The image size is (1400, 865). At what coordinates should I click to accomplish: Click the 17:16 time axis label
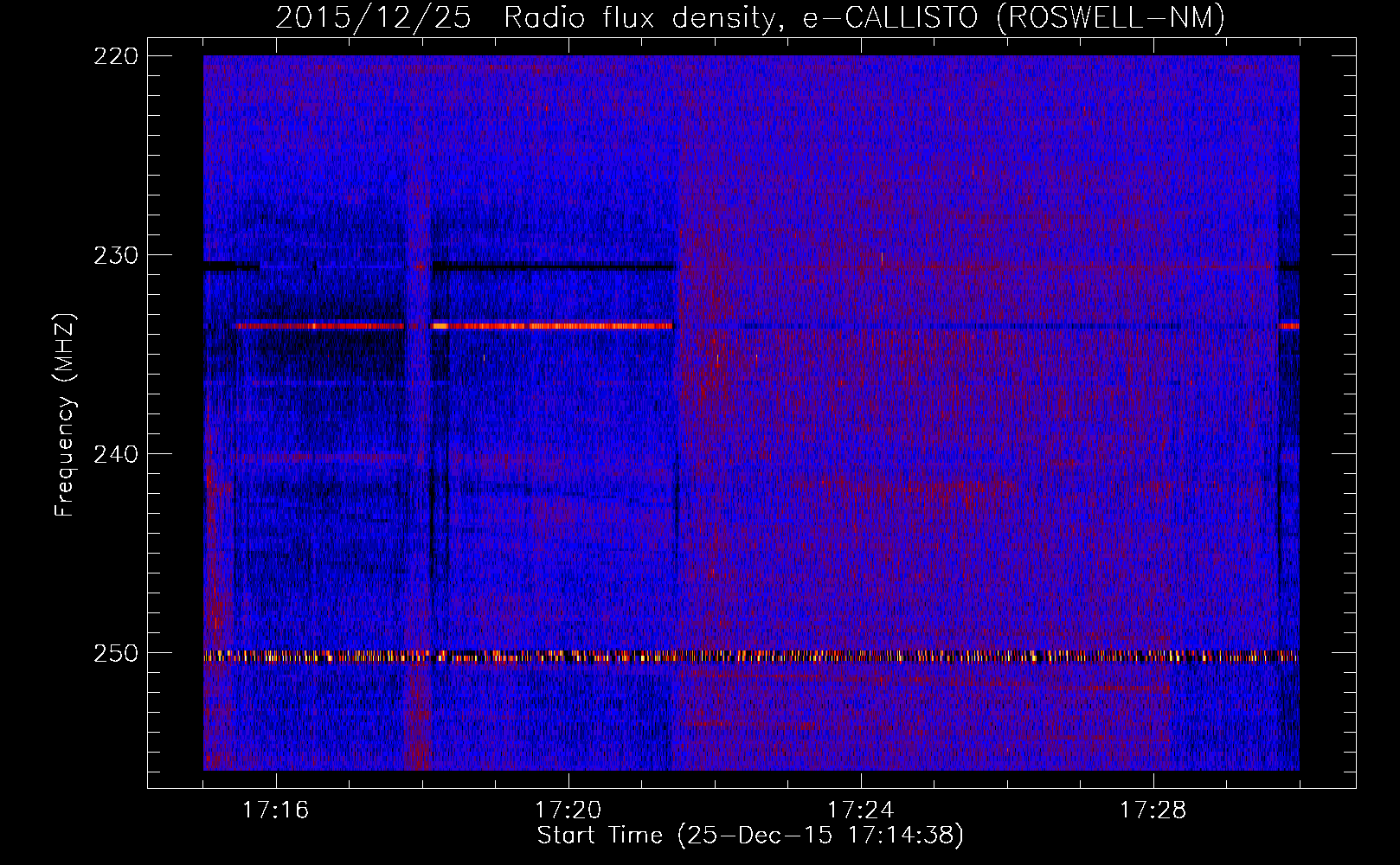[x=275, y=811]
